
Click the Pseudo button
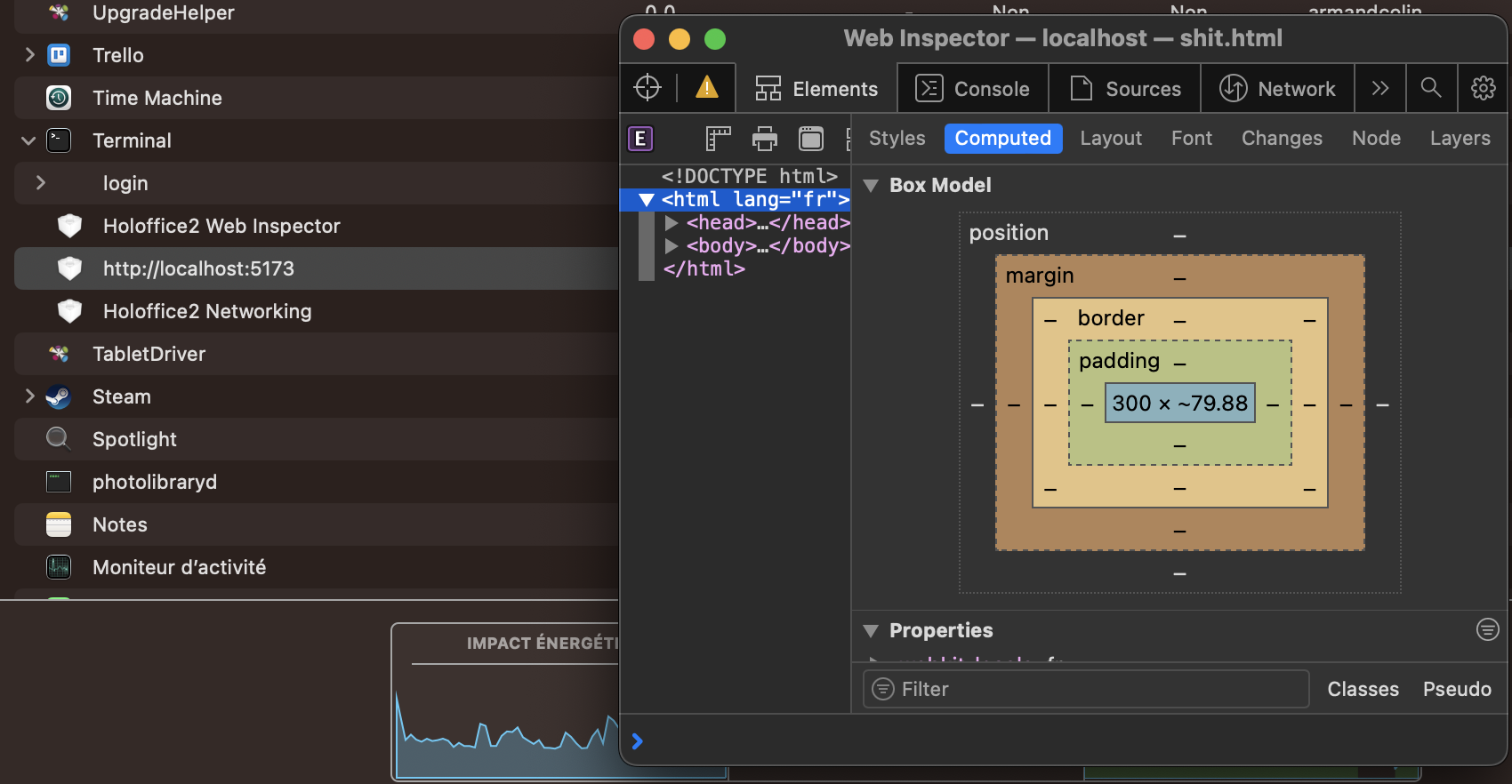point(1457,689)
